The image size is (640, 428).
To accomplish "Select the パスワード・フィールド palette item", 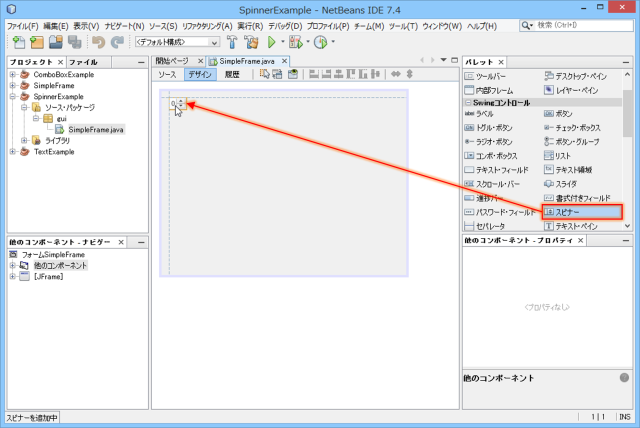I will coord(500,212).
